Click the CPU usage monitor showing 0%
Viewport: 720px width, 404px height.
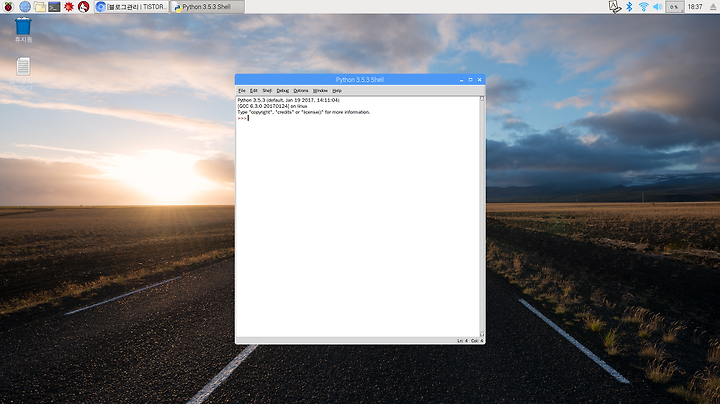pos(674,7)
